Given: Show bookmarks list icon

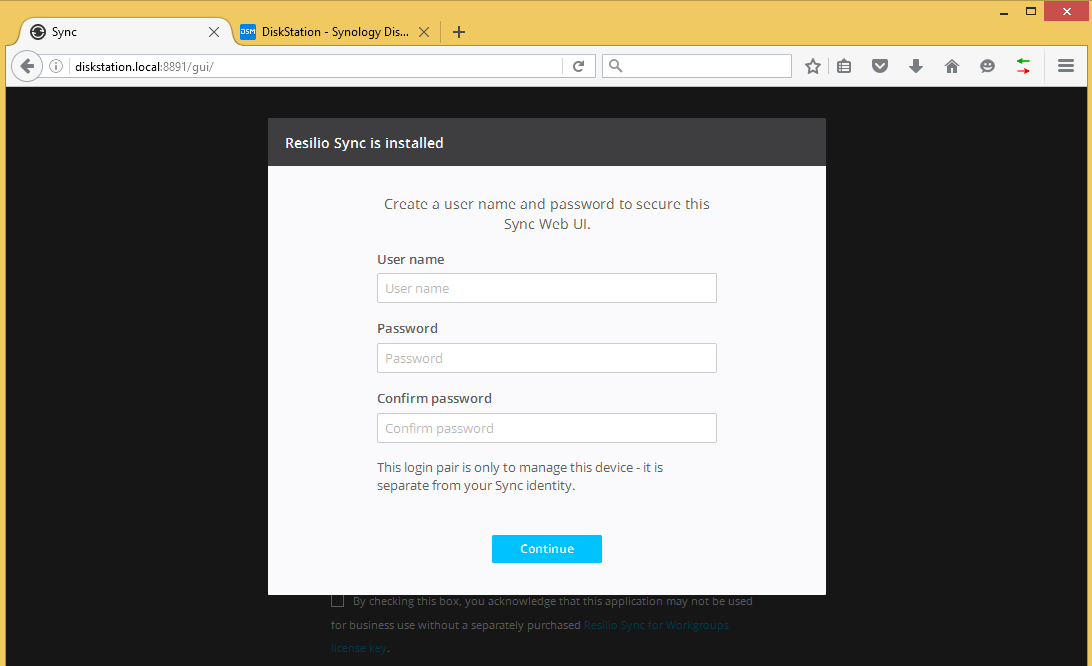Looking at the screenshot, I should (x=844, y=66).
